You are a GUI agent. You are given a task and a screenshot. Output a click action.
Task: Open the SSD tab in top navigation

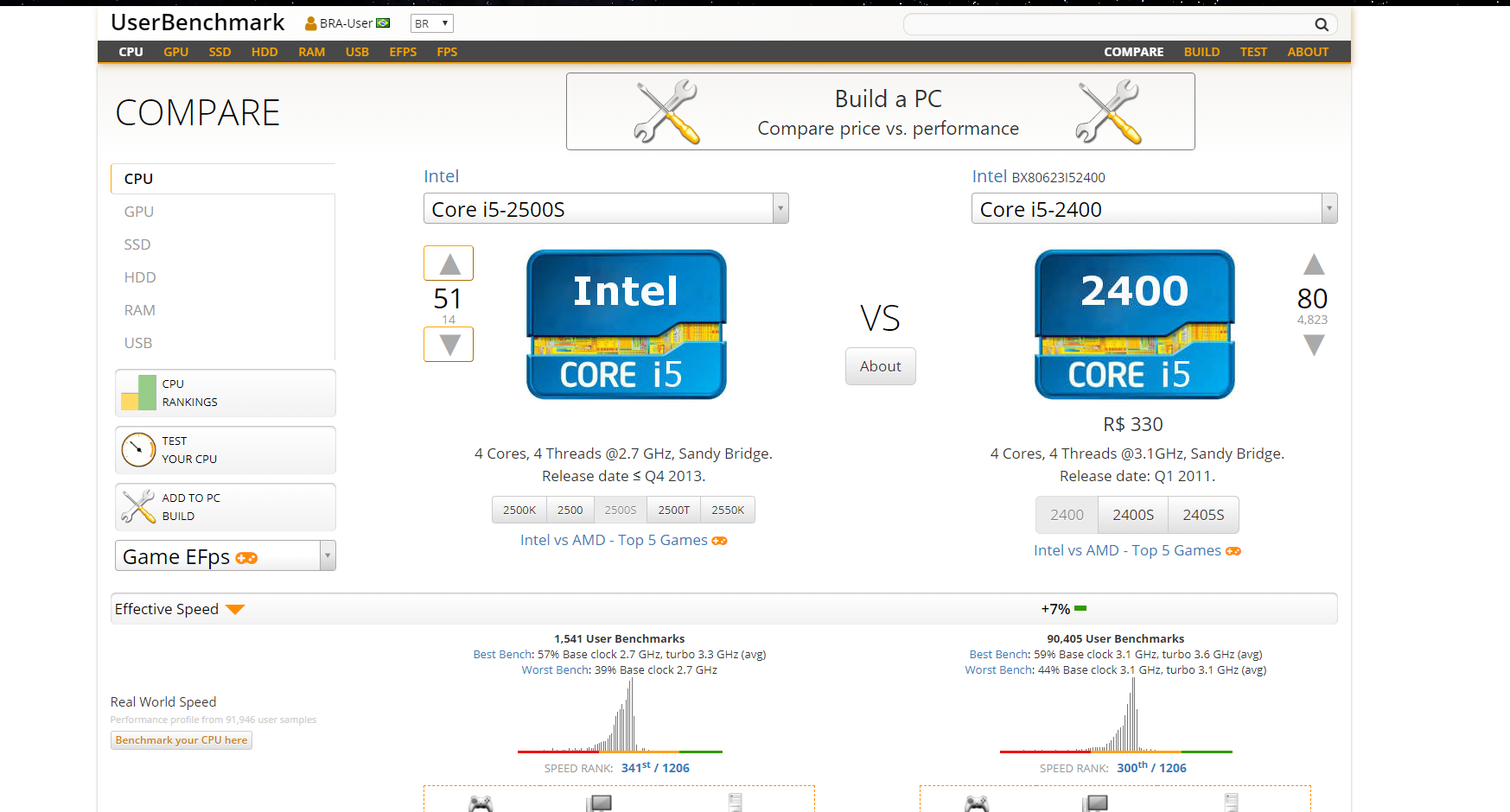click(x=220, y=52)
